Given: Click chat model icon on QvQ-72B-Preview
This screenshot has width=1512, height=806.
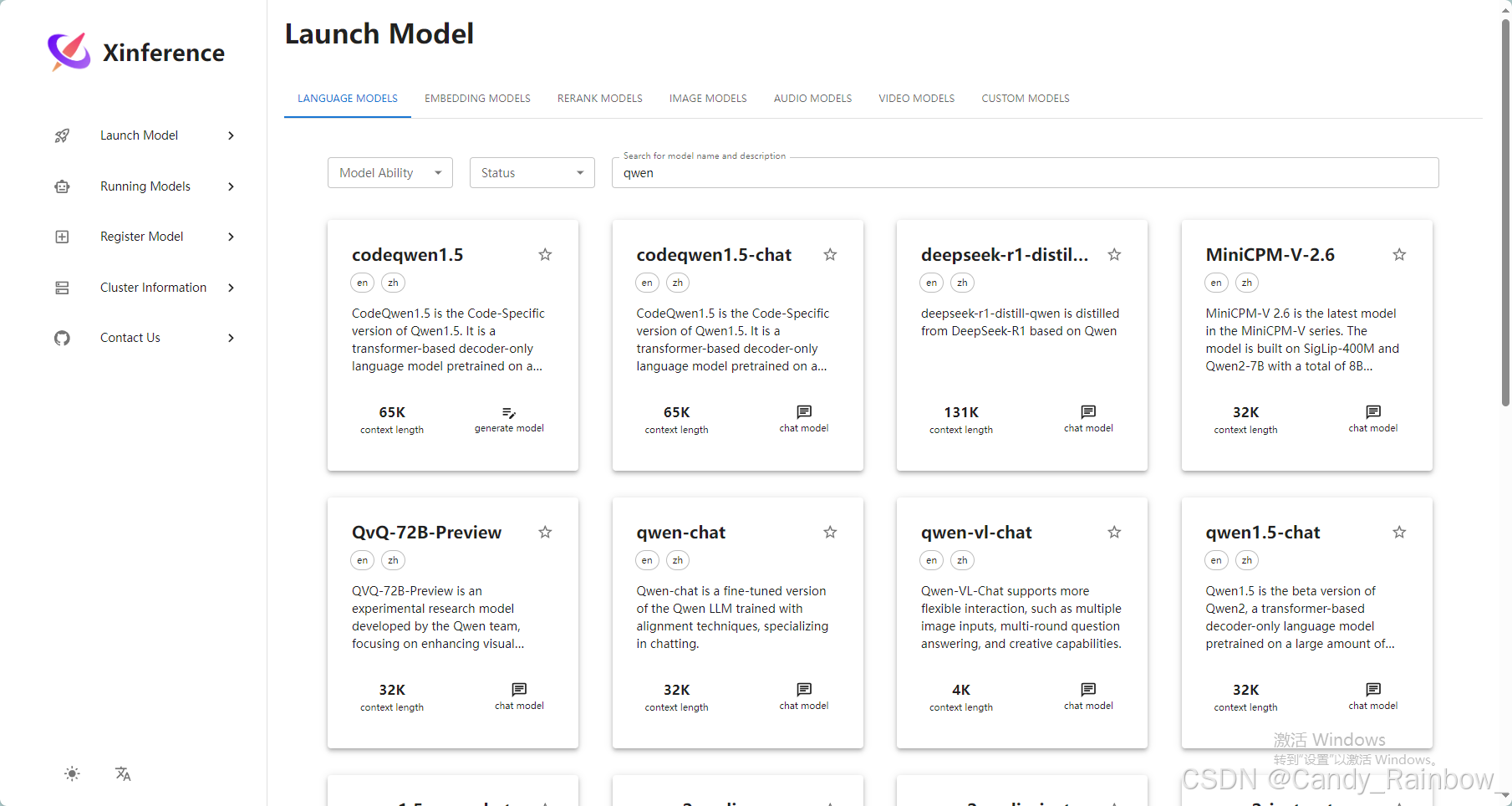Looking at the screenshot, I should [x=519, y=690].
